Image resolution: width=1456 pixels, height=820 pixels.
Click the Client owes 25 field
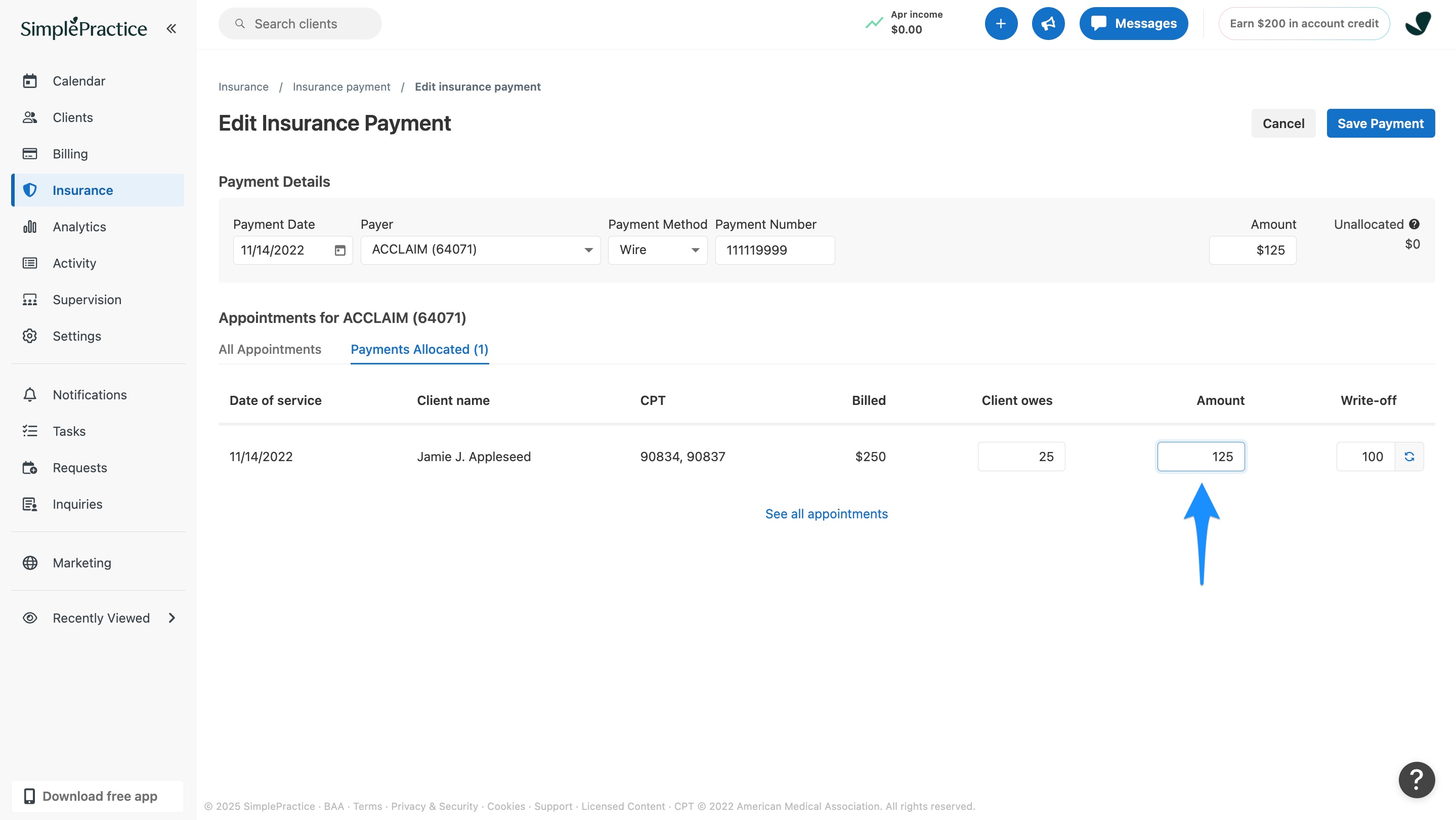[x=1021, y=457]
